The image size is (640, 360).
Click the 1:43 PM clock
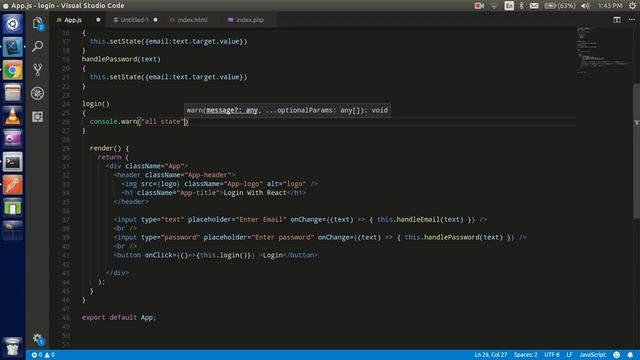coord(610,6)
